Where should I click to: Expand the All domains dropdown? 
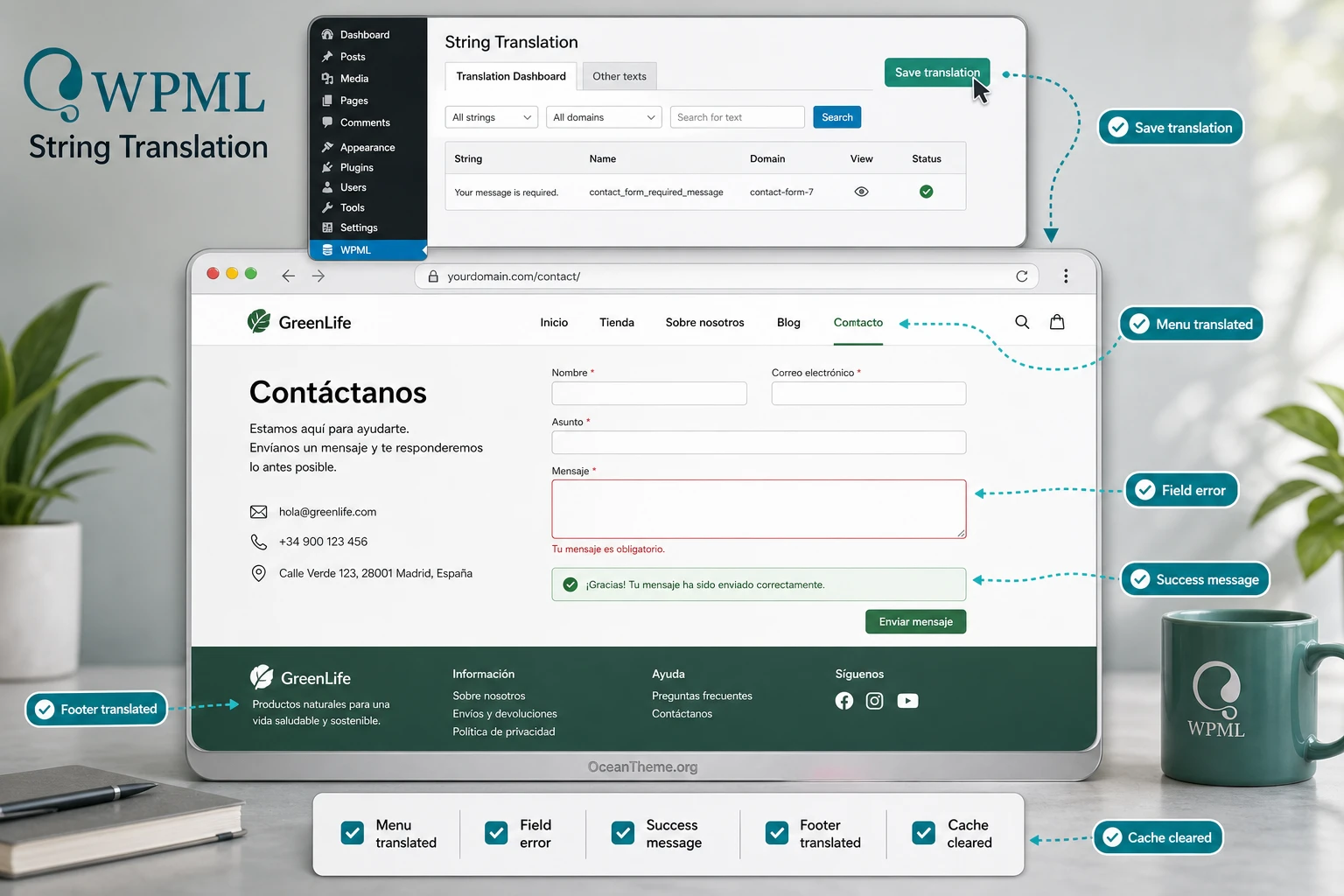coord(604,117)
